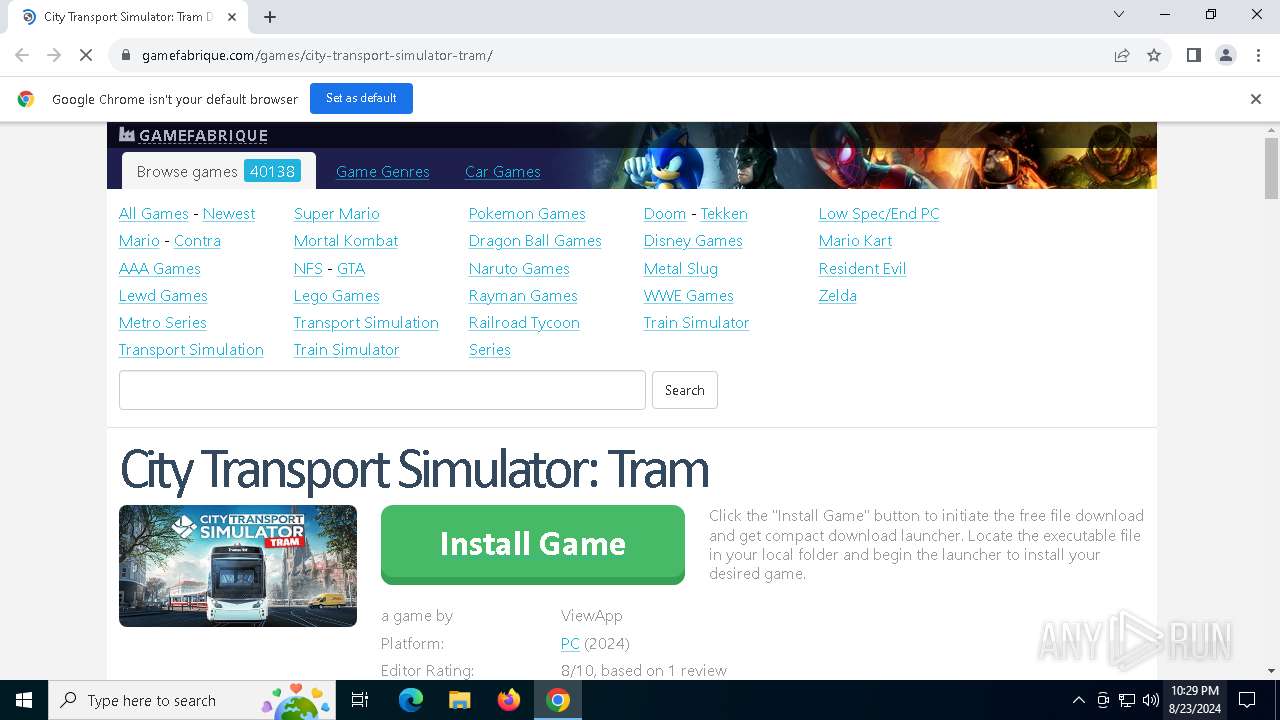Open the Disney Games link

point(693,241)
